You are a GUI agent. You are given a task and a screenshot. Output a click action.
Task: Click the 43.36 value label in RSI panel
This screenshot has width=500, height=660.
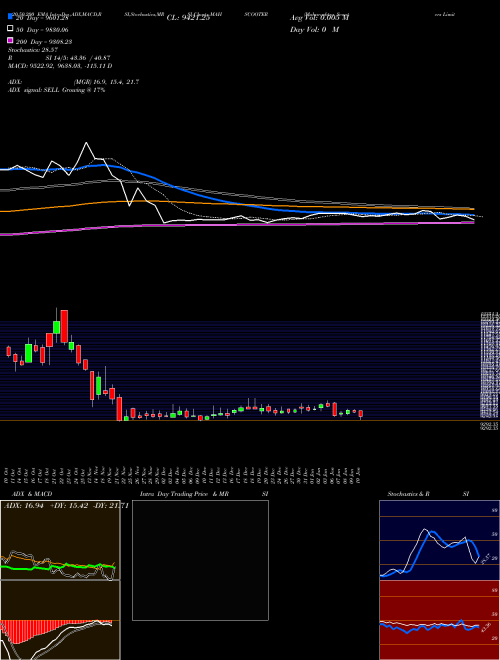click(x=486, y=628)
